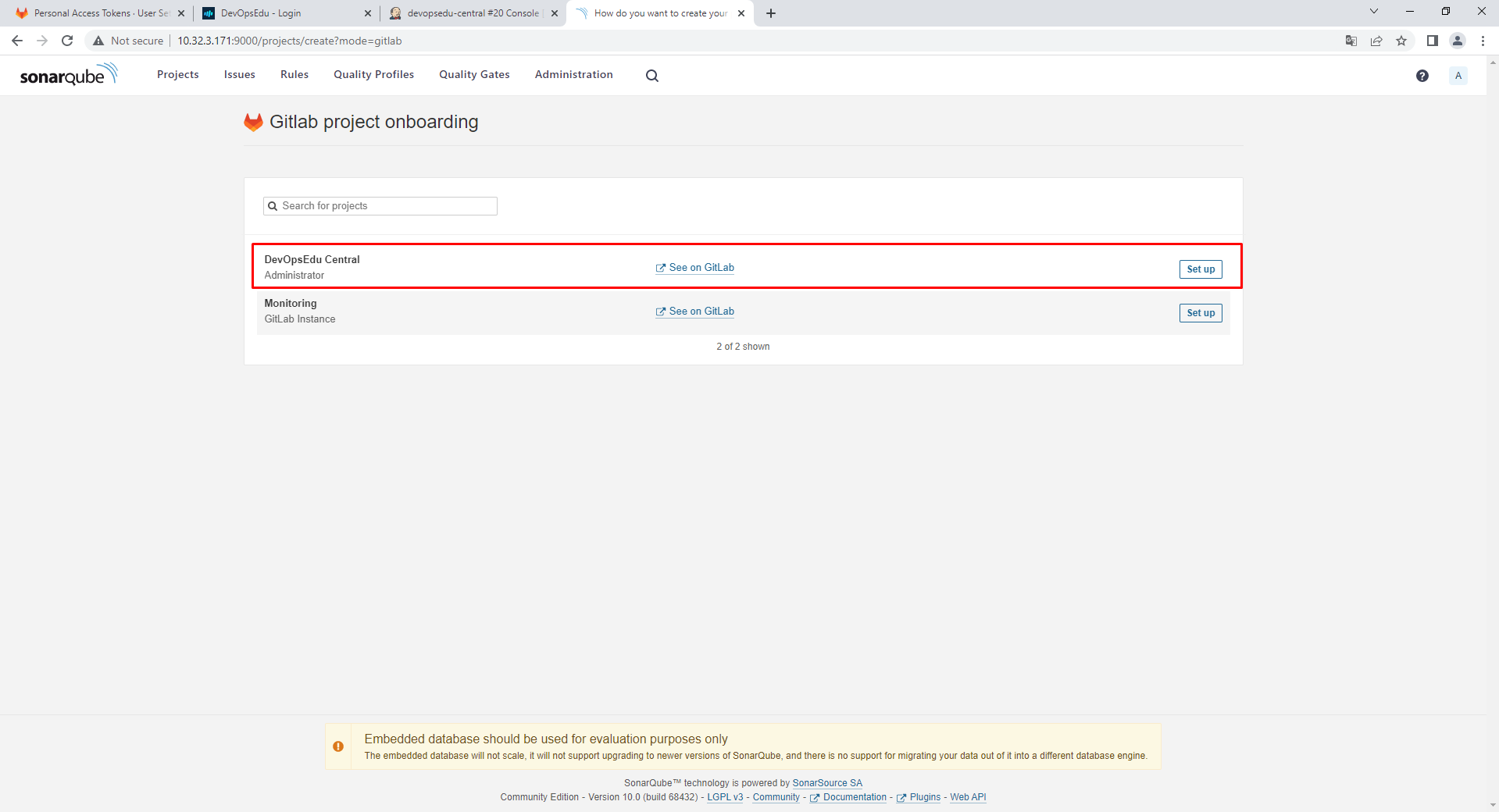Open Quality Profiles page
1499x812 pixels.
tap(374, 75)
